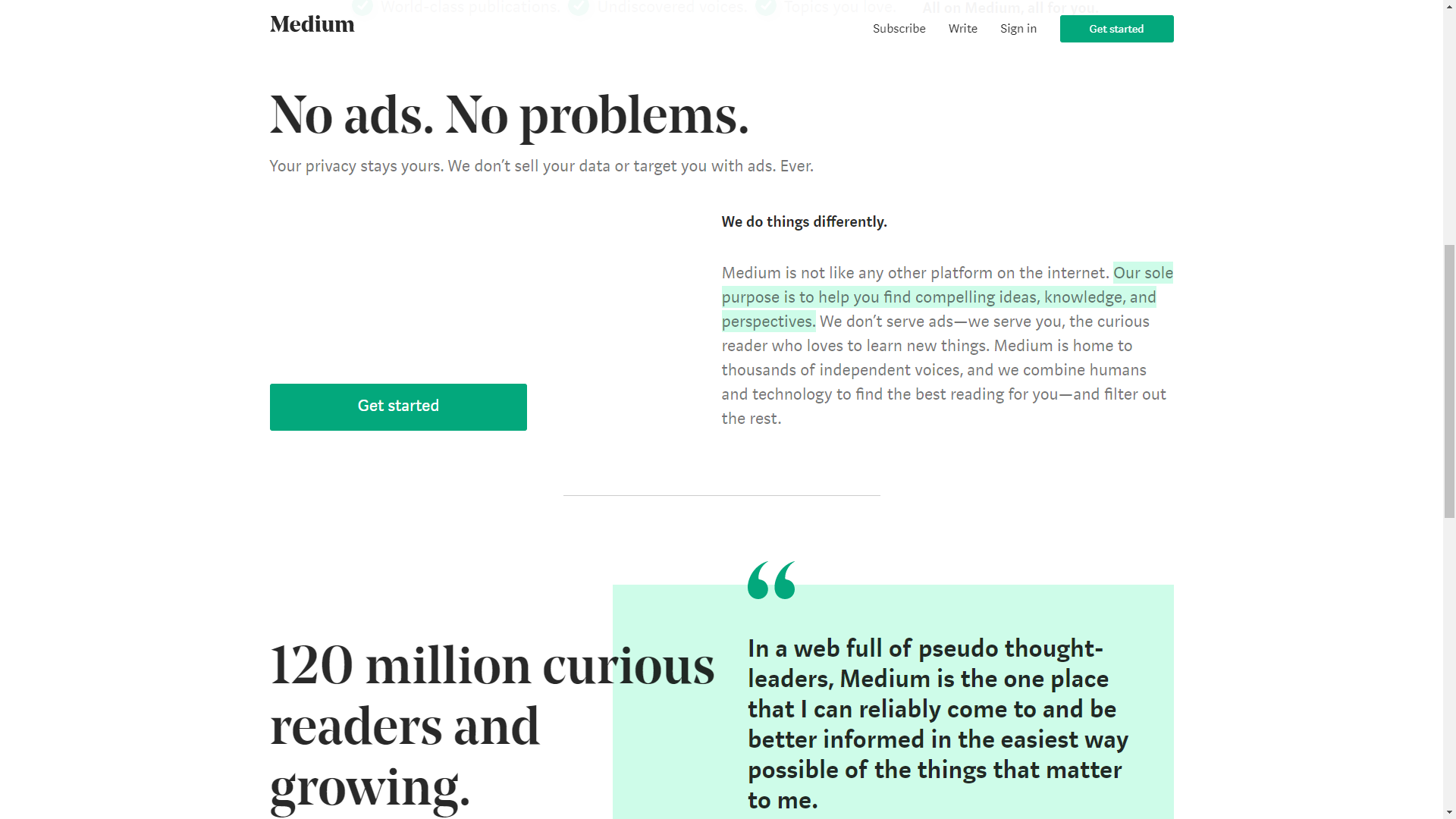Click the scrollbar down arrow
The height and width of the screenshot is (819, 1456).
pyautogui.click(x=1449, y=812)
